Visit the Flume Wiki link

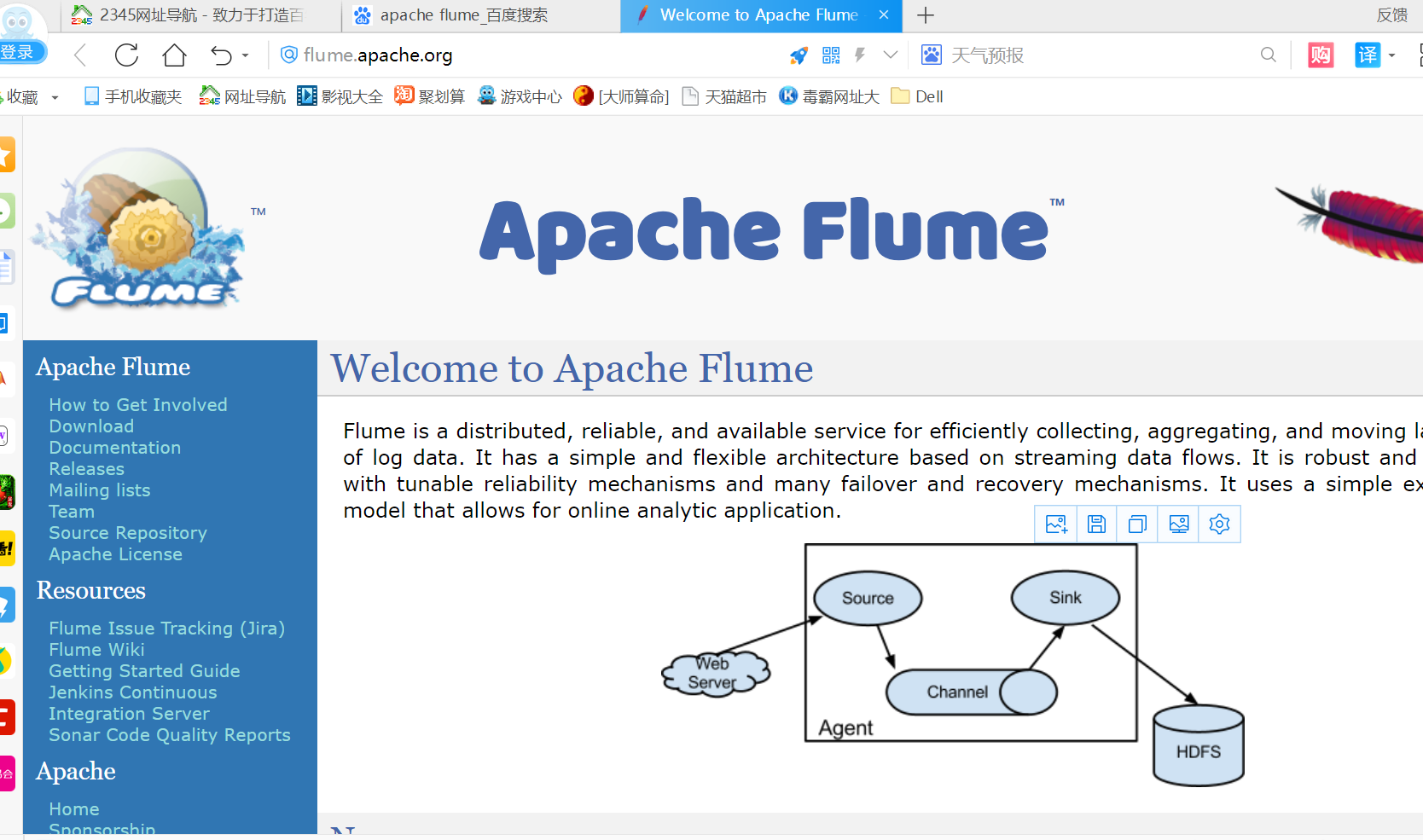(x=96, y=649)
